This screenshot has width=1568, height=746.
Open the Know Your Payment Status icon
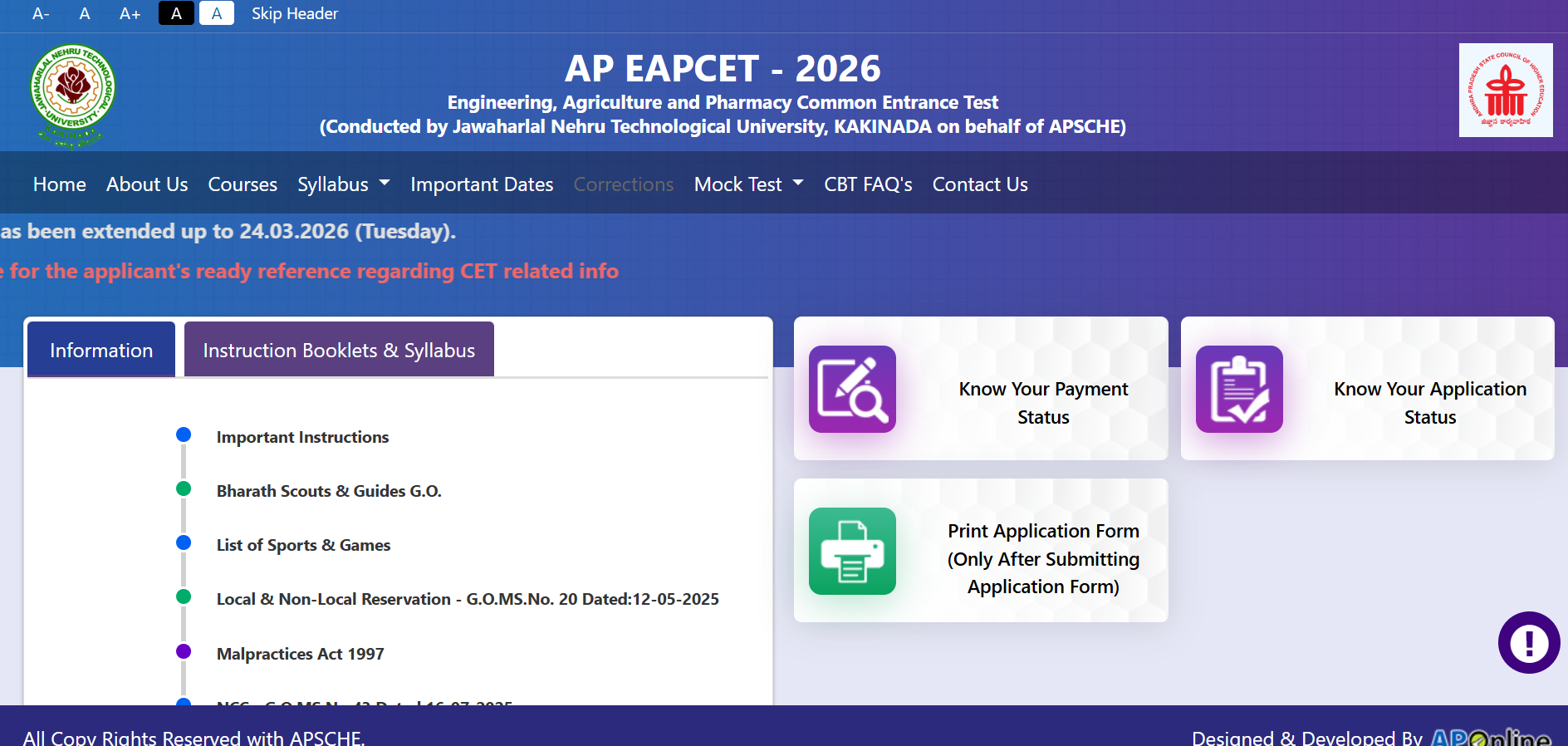pyautogui.click(x=852, y=389)
